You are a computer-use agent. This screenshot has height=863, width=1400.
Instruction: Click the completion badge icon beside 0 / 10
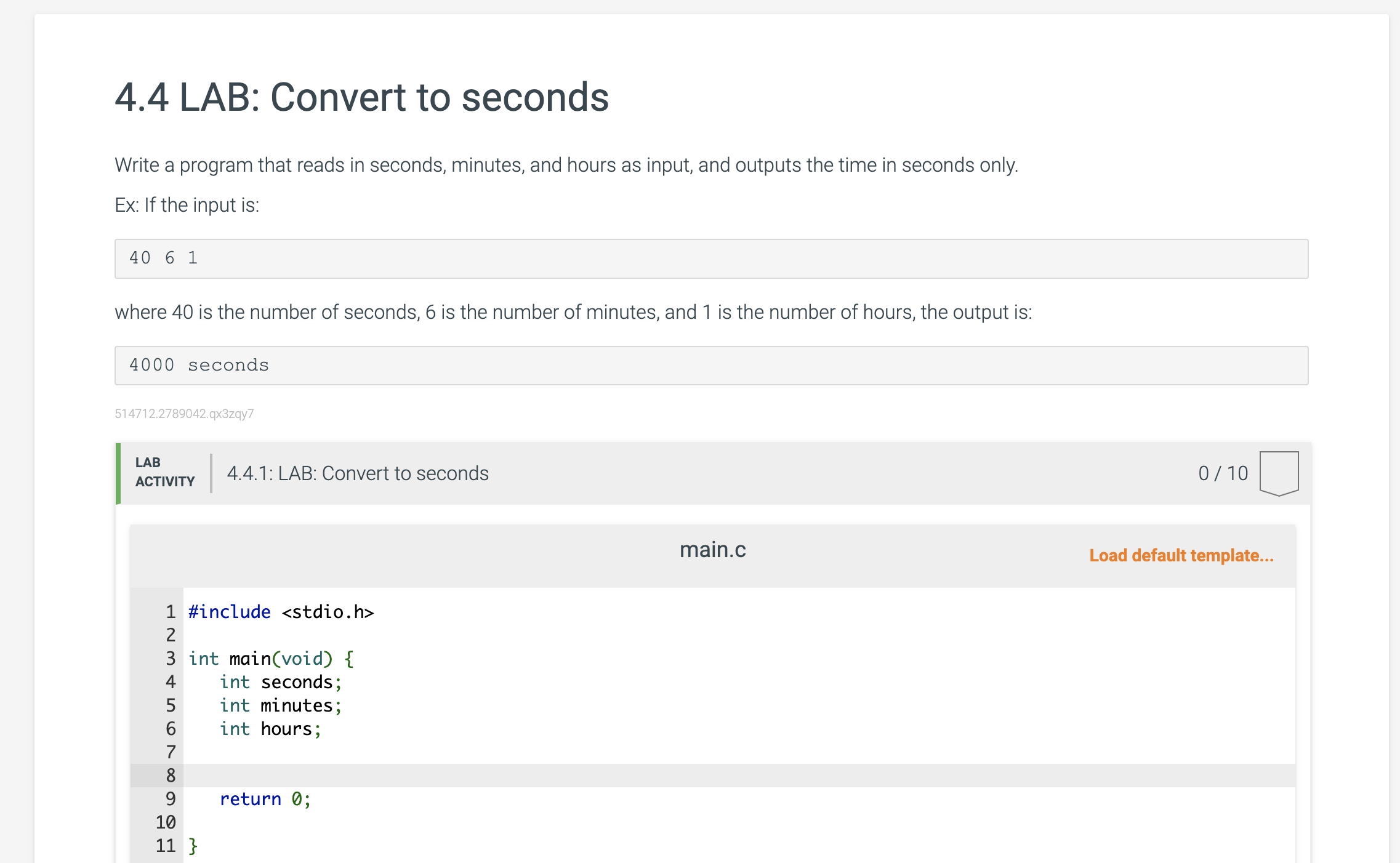pos(1279,473)
